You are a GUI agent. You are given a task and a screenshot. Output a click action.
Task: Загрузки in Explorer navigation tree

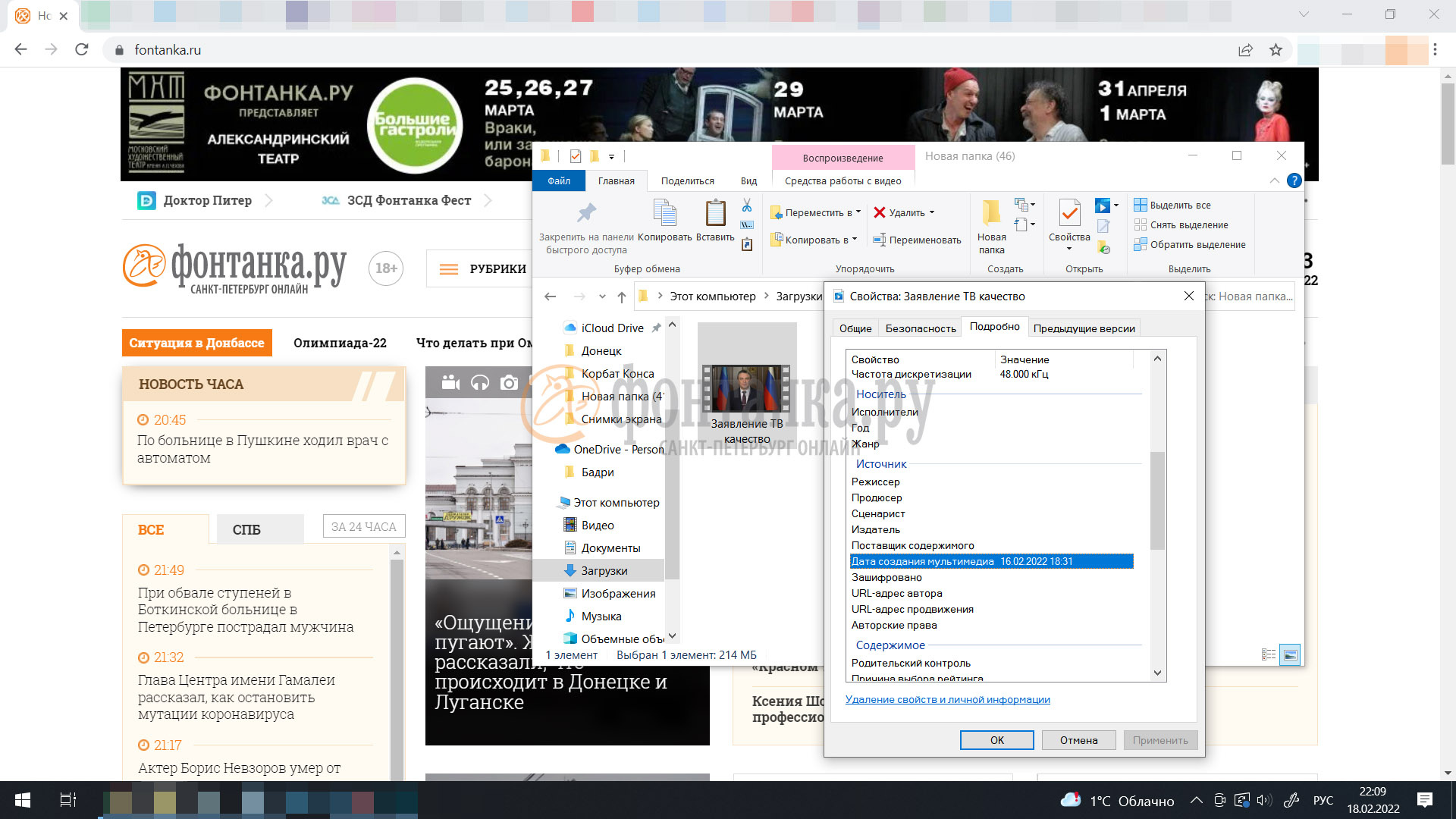pyautogui.click(x=599, y=570)
